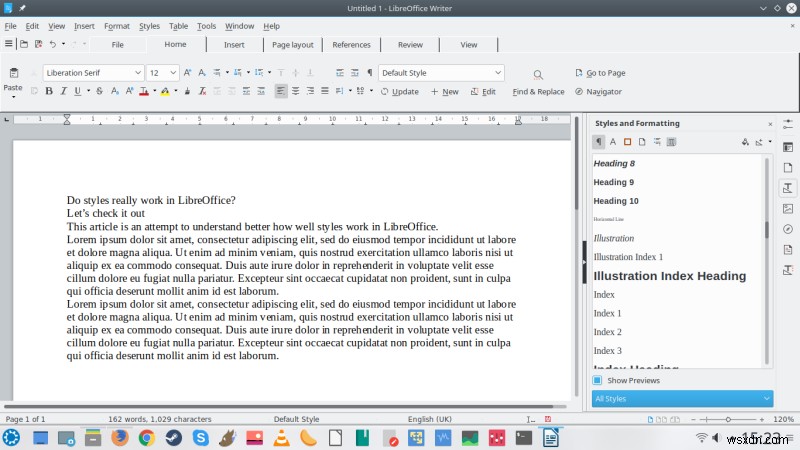Apply strikethrough formatting

(x=99, y=91)
